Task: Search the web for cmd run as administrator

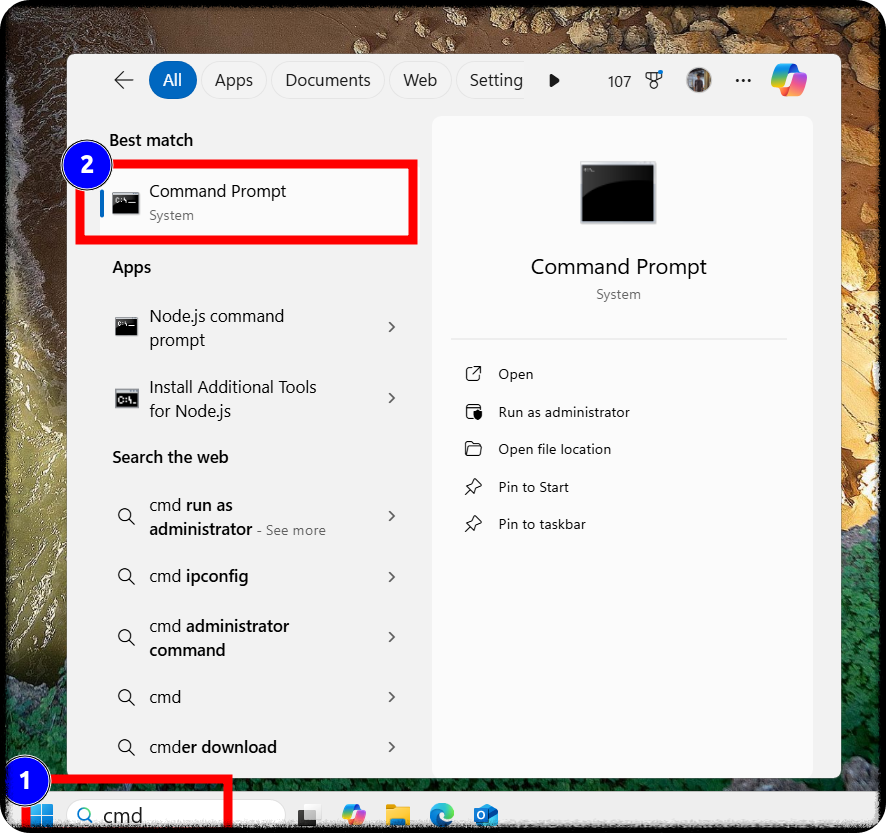Action: pyautogui.click(x=253, y=517)
